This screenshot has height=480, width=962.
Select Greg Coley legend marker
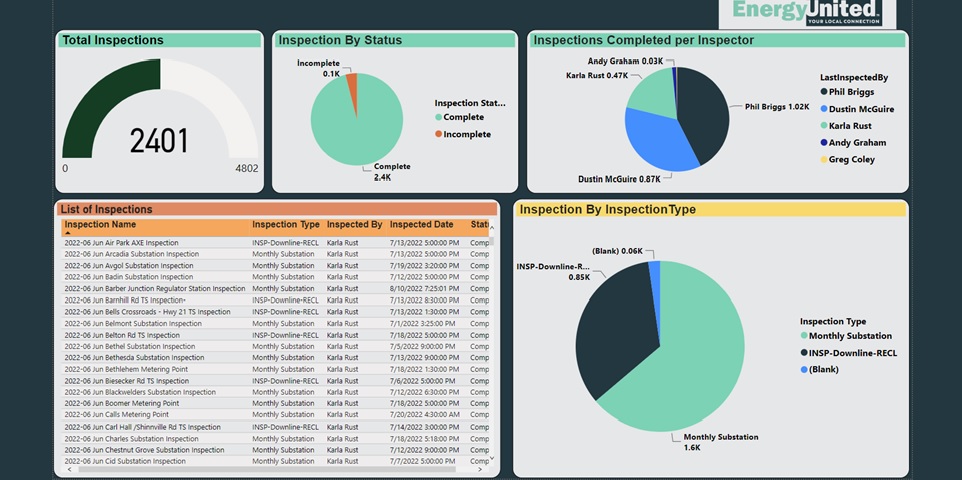point(824,160)
